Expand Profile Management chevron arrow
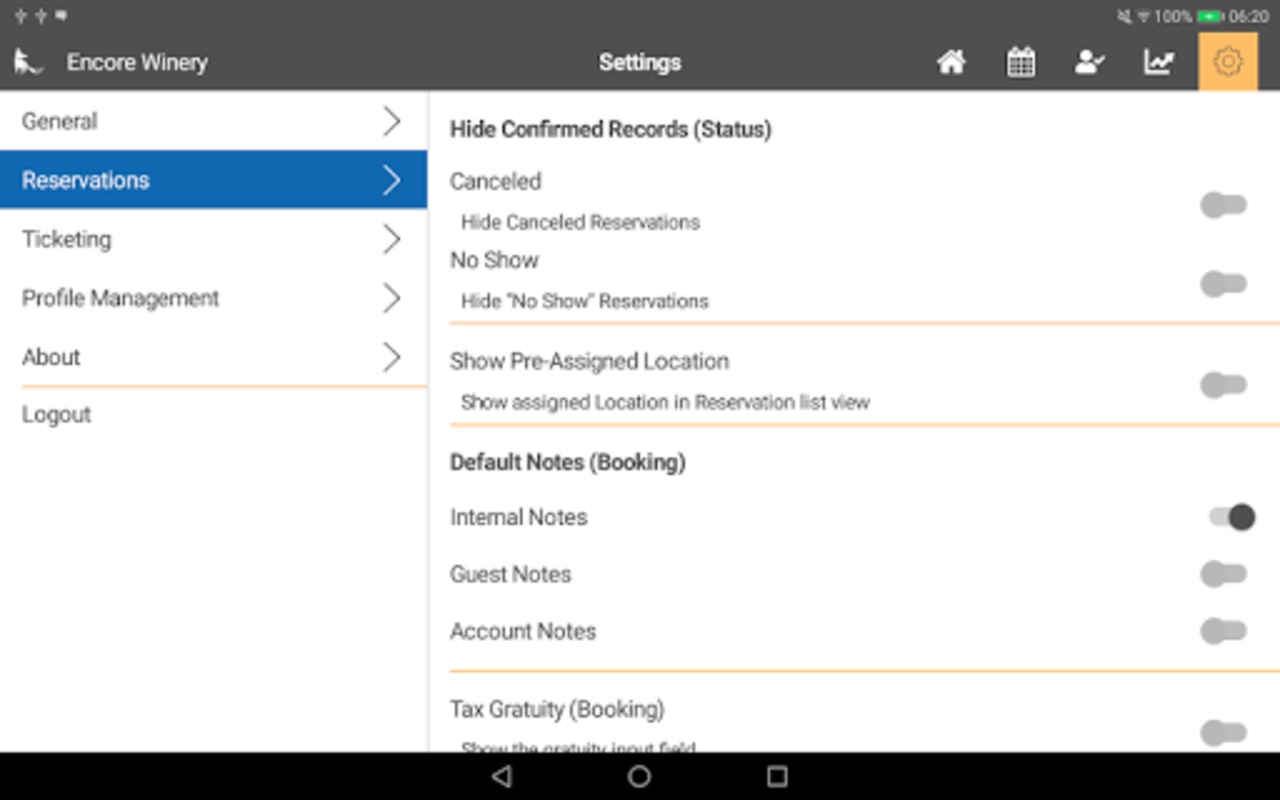The height and width of the screenshot is (800, 1280). [x=392, y=298]
